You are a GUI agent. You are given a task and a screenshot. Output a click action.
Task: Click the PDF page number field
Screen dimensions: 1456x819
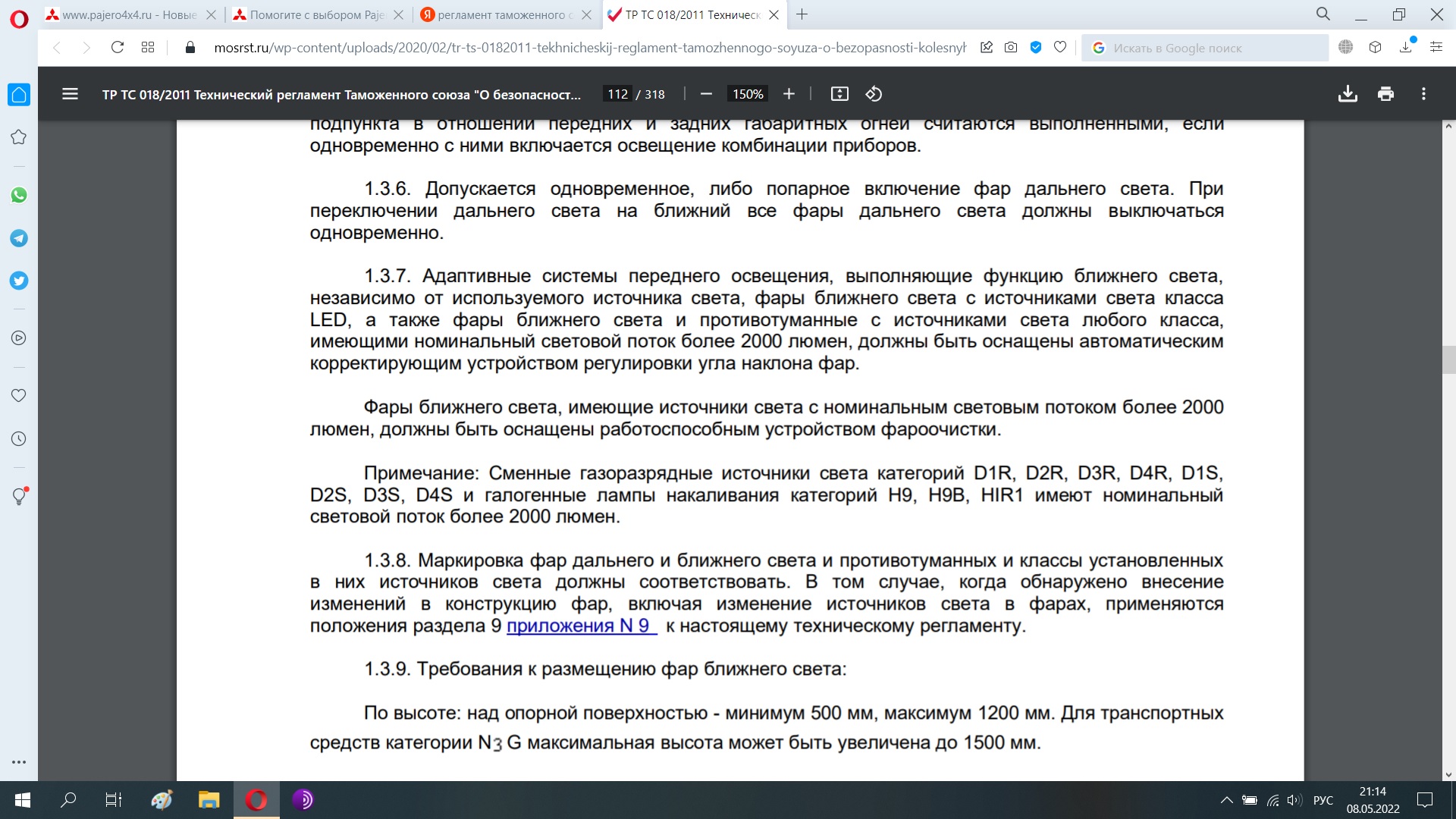click(x=617, y=94)
